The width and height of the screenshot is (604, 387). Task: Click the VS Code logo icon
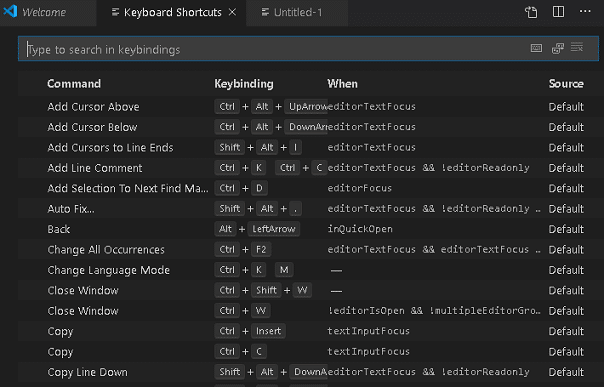click(10, 11)
